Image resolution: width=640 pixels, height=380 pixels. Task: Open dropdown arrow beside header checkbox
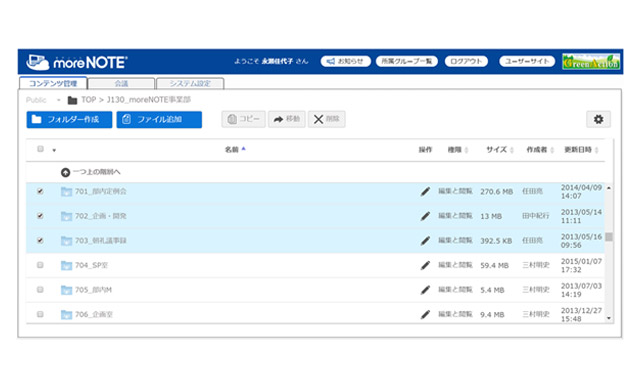[54, 150]
